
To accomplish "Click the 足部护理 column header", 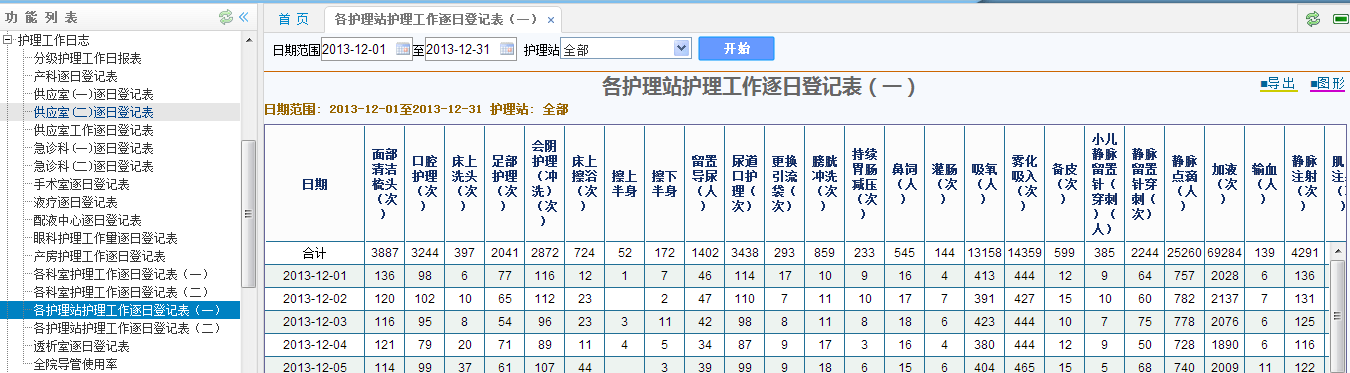I will (x=504, y=184).
